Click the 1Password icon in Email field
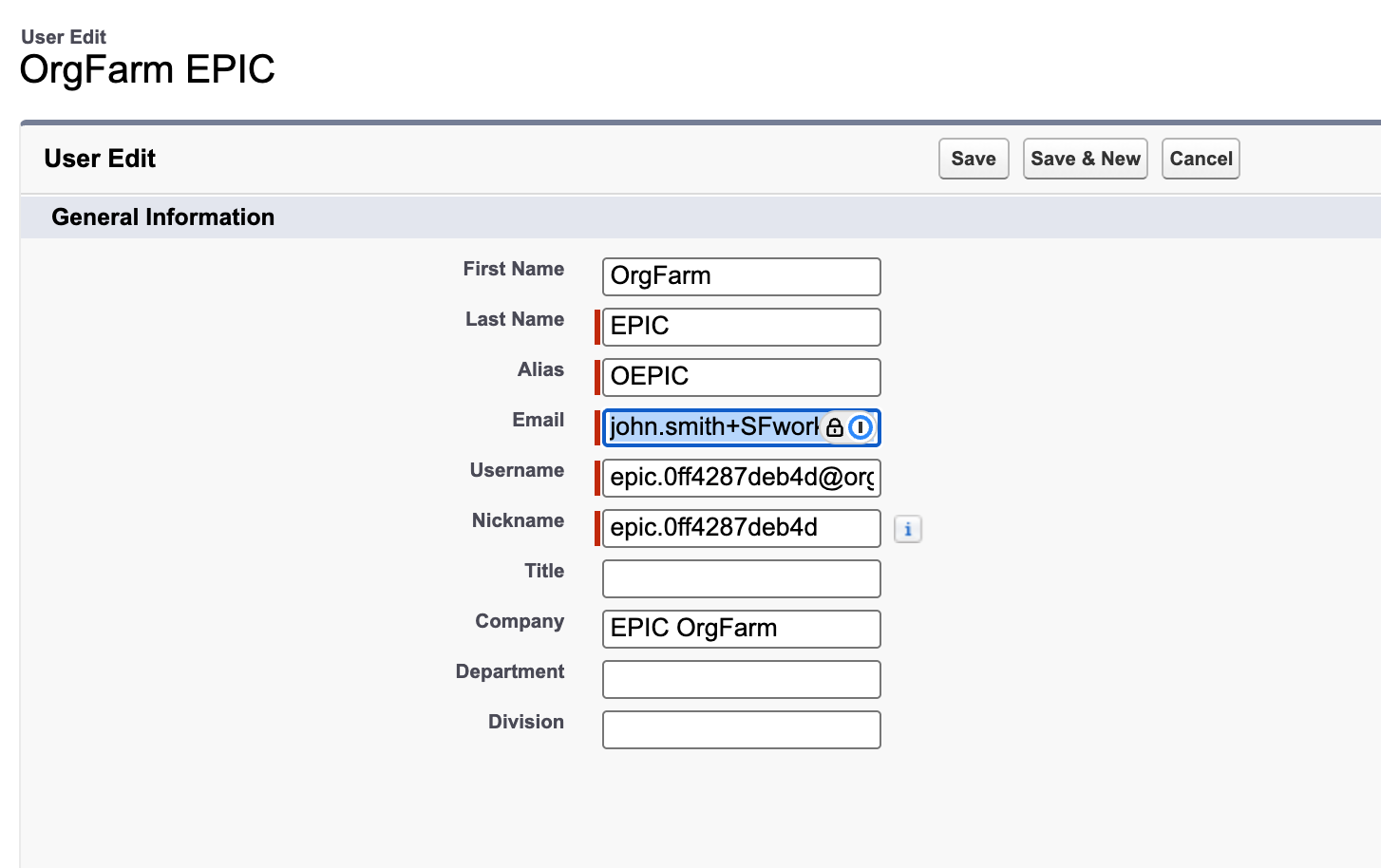The width and height of the screenshot is (1381, 868). tap(861, 427)
